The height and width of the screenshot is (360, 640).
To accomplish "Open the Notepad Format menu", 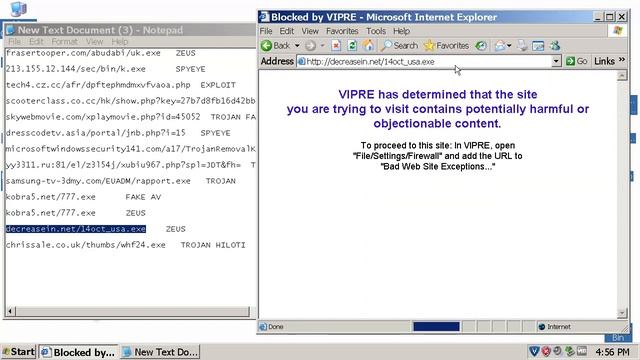I will click(x=64, y=42).
